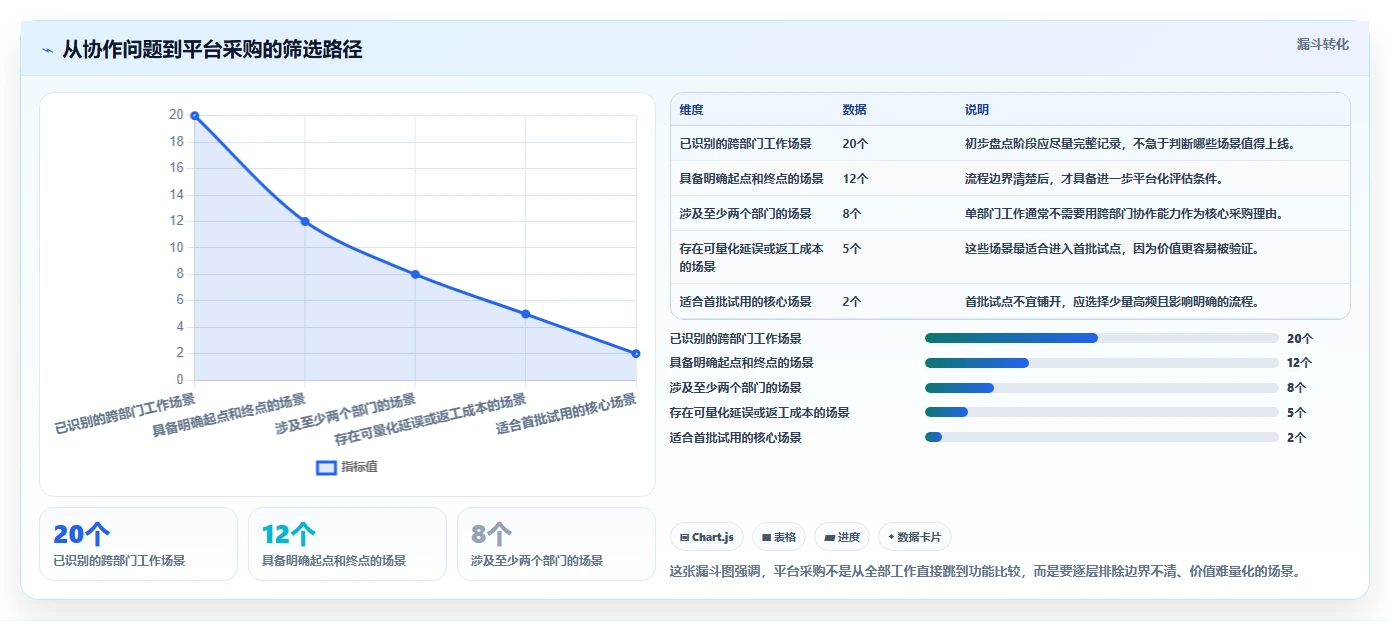The image size is (1390, 621).
Task: Click the 进度 chip icon
Action: click(829, 537)
